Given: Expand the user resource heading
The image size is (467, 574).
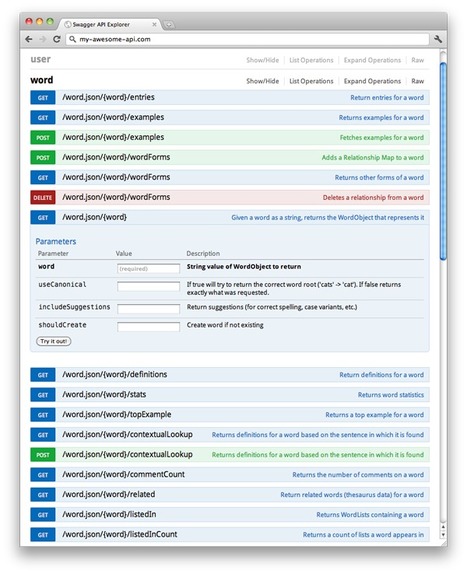Looking at the screenshot, I should pyautogui.click(x=40, y=59).
